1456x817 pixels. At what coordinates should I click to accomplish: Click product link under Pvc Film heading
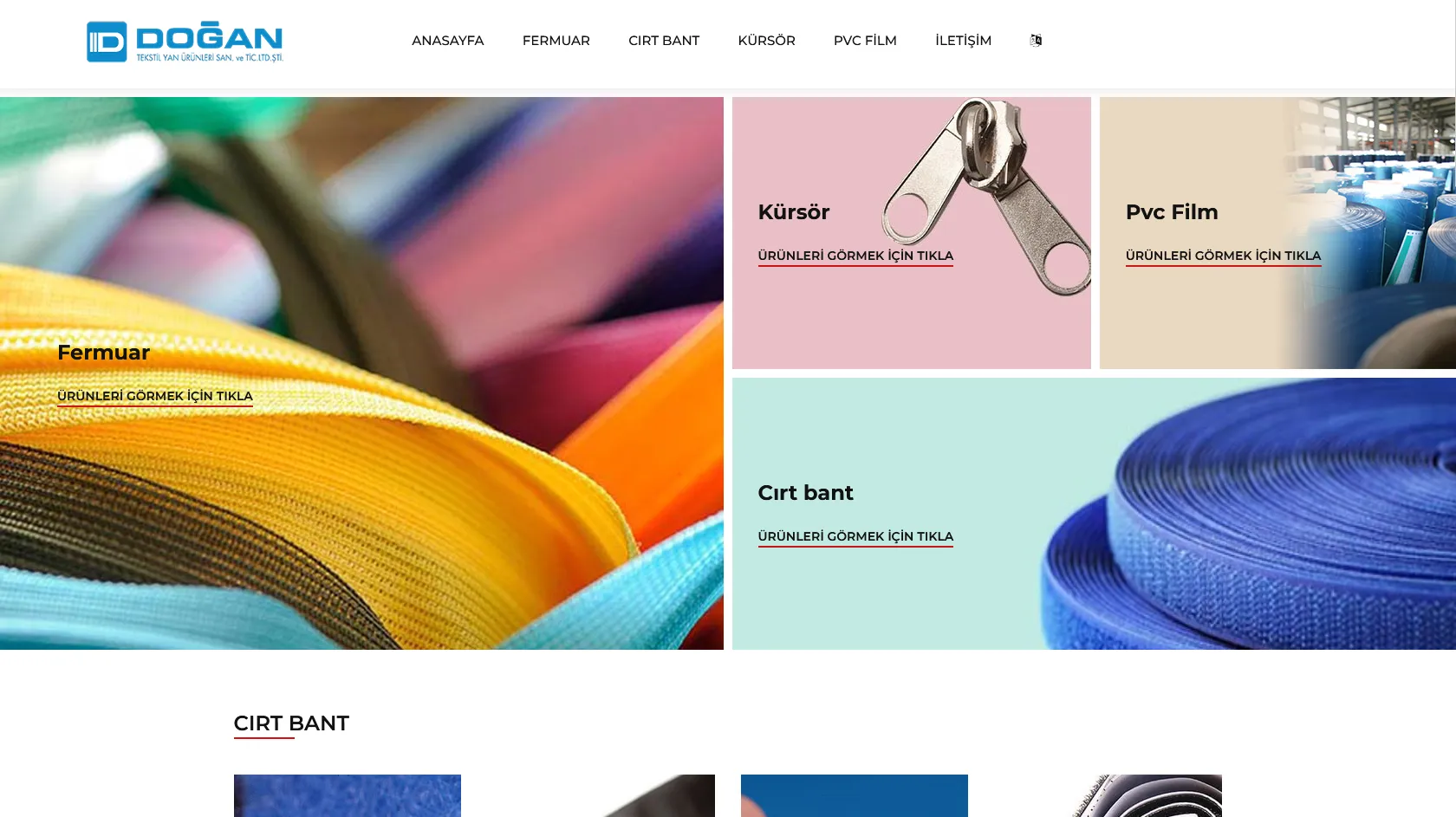pyautogui.click(x=1223, y=256)
